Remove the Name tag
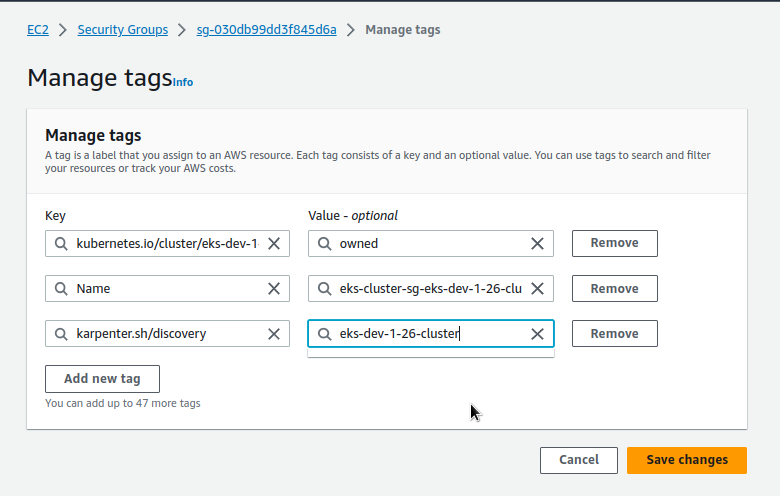 pyautogui.click(x=615, y=289)
